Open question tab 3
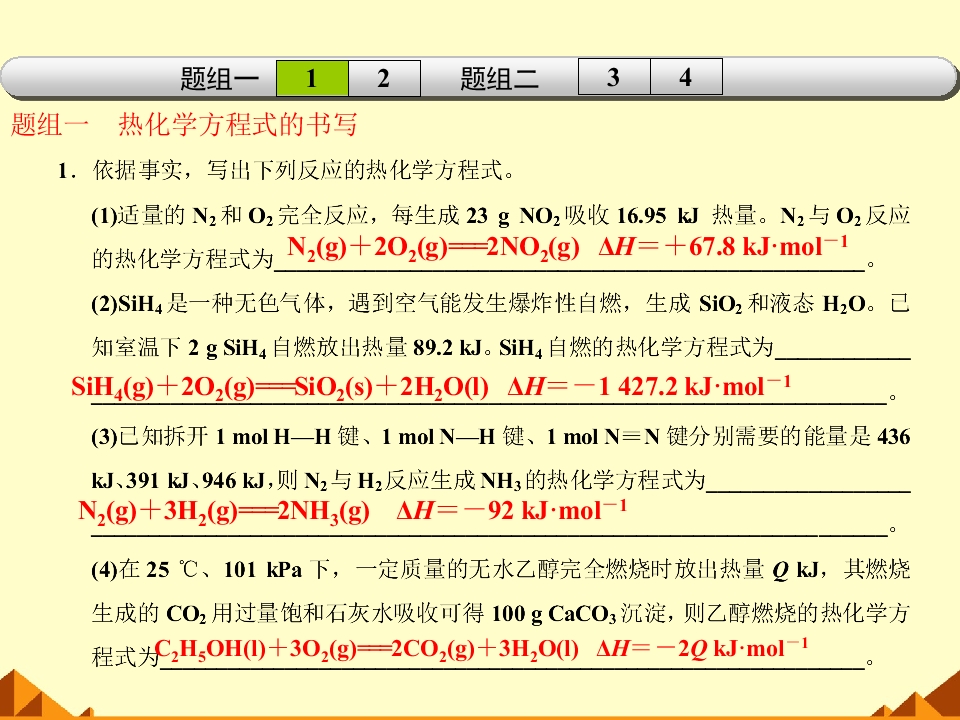Viewport: 960px width, 720px height. pos(613,77)
